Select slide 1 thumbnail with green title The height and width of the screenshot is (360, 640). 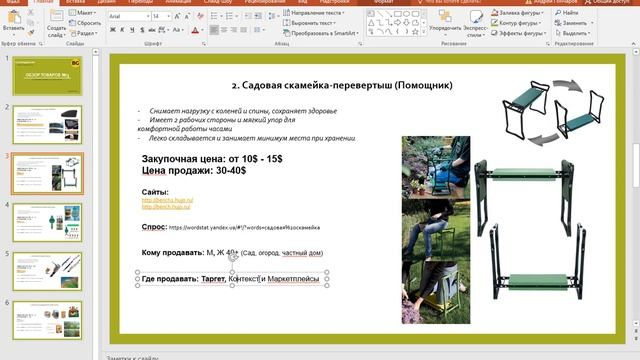(x=47, y=76)
